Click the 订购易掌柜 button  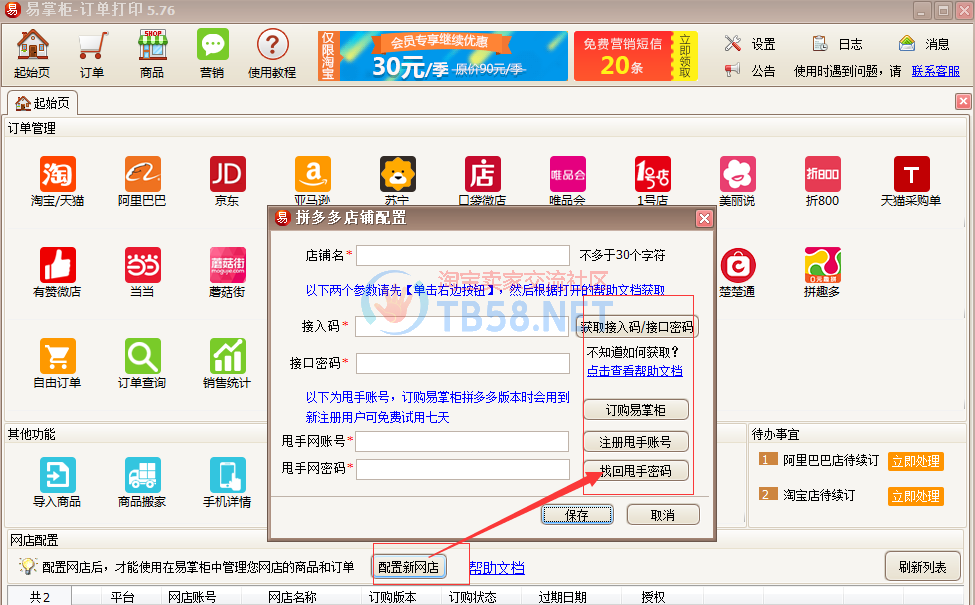(635, 410)
